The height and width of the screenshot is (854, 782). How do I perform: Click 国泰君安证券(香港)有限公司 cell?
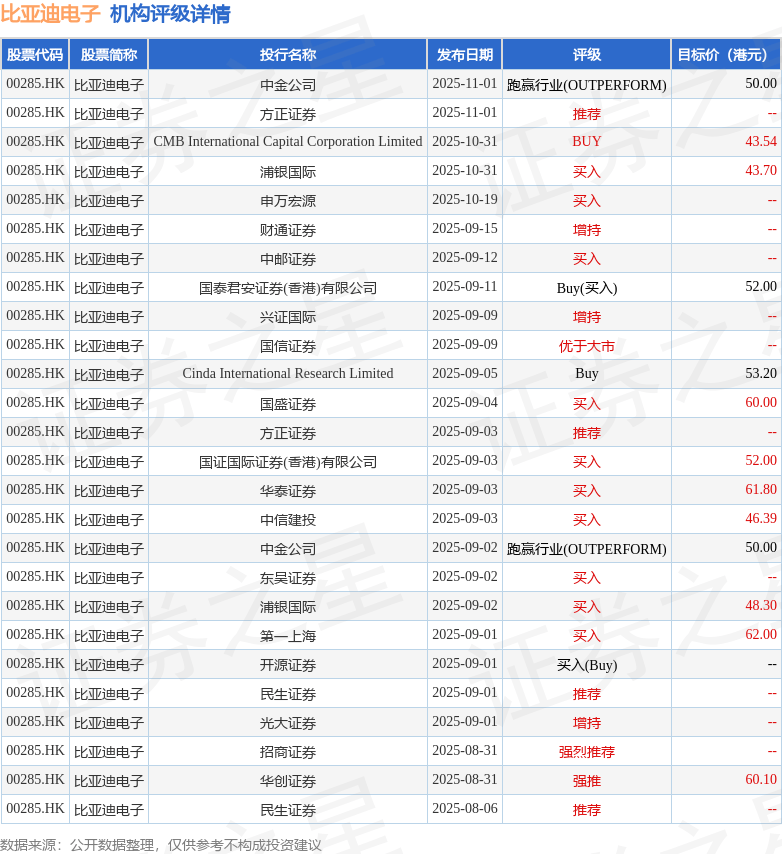click(x=288, y=287)
